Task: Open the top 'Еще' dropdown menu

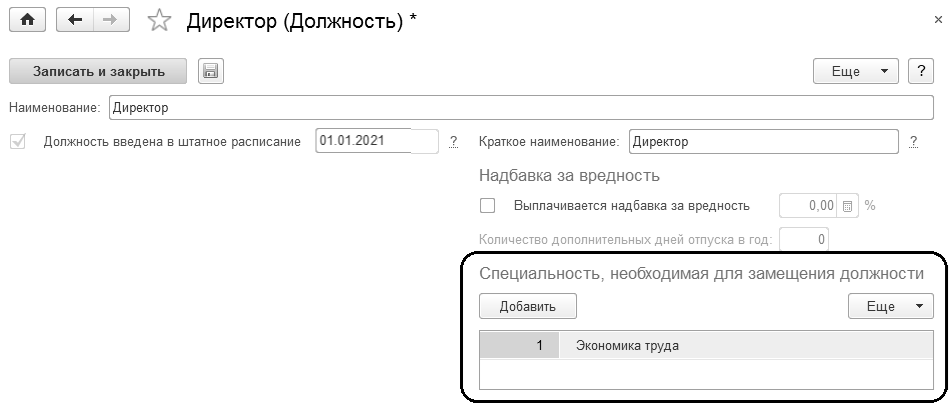Action: [x=857, y=71]
